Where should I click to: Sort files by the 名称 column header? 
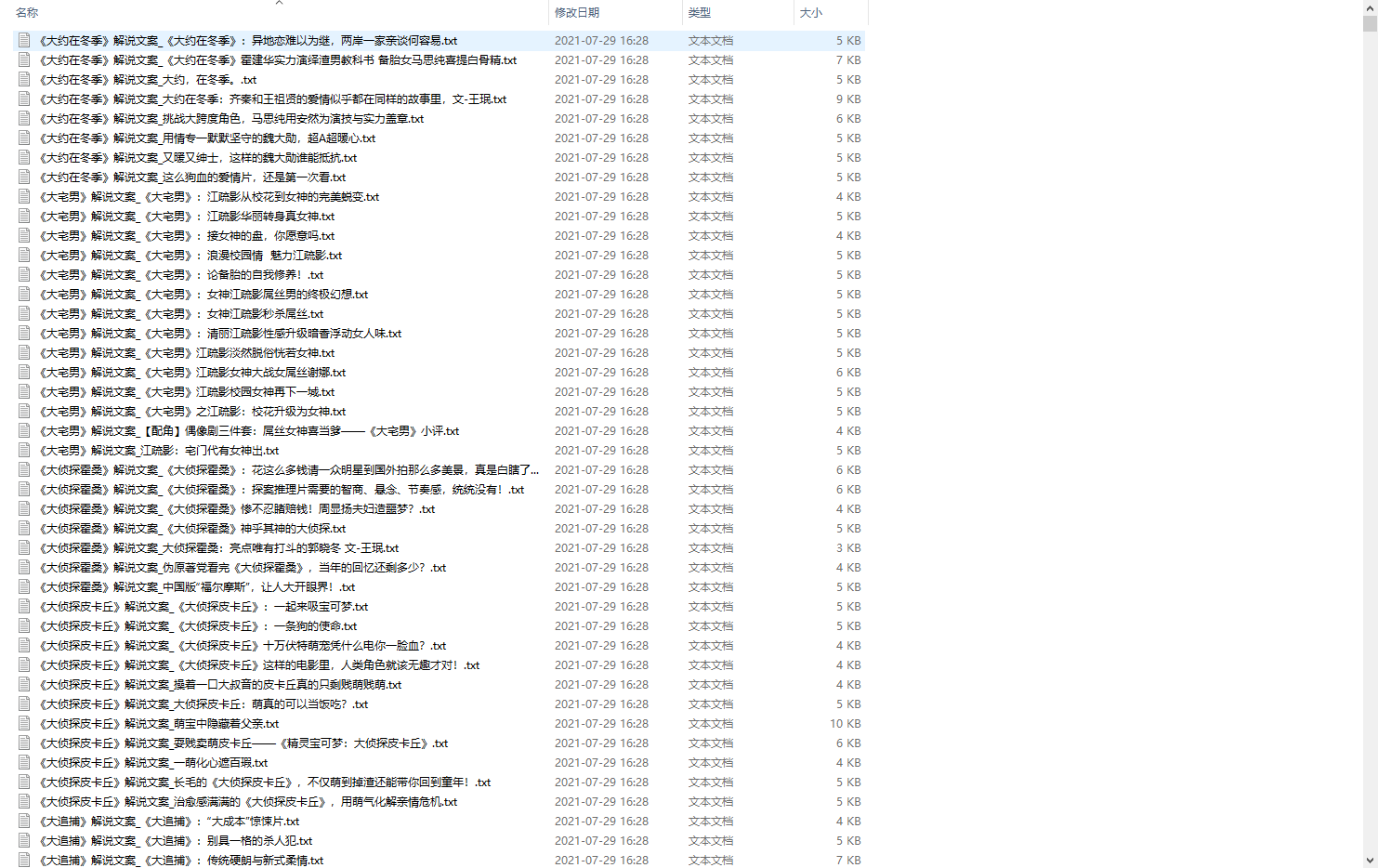pos(28,13)
